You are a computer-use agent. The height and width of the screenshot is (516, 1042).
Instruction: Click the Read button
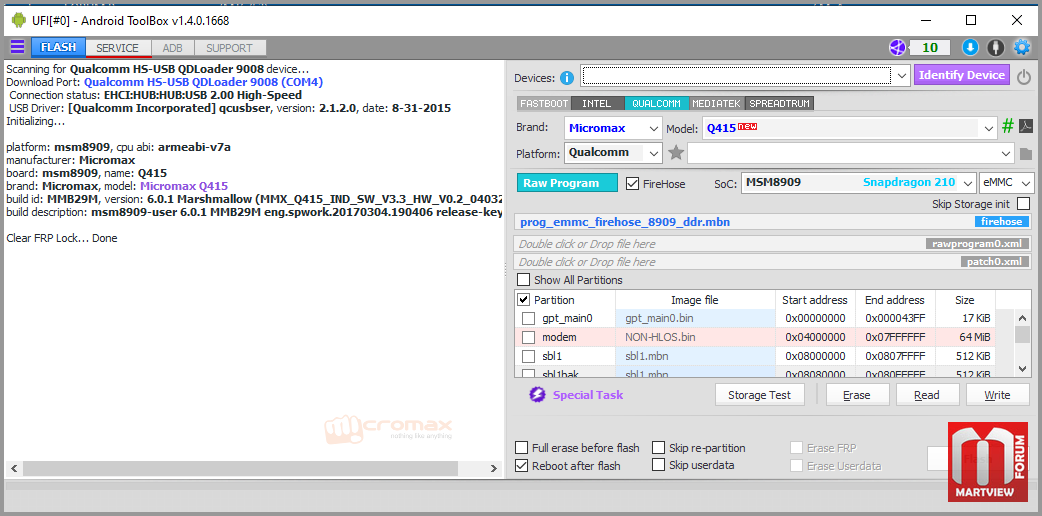coord(927,395)
